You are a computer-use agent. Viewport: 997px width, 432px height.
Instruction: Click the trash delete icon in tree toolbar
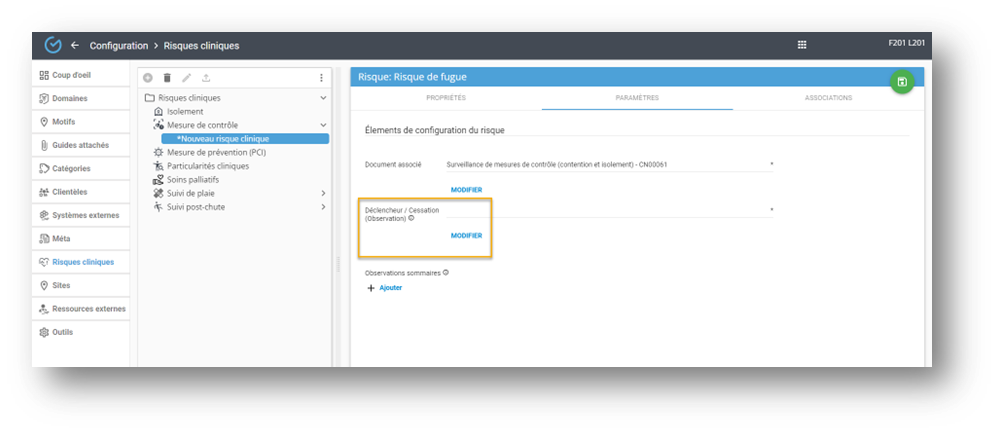[167, 77]
